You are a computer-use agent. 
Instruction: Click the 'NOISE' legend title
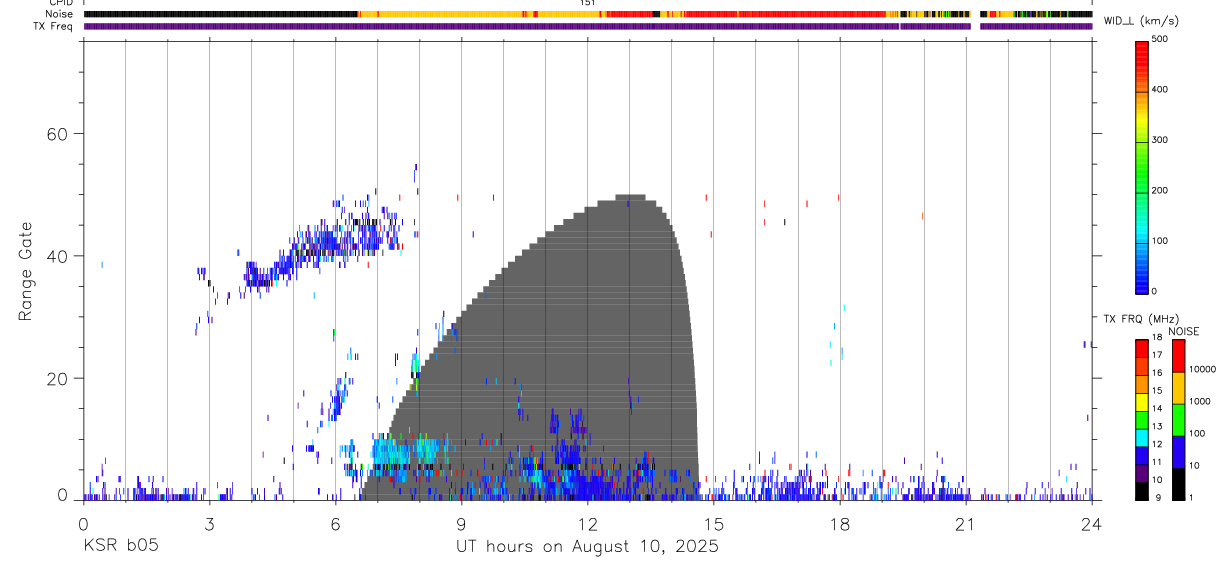pos(1183,331)
